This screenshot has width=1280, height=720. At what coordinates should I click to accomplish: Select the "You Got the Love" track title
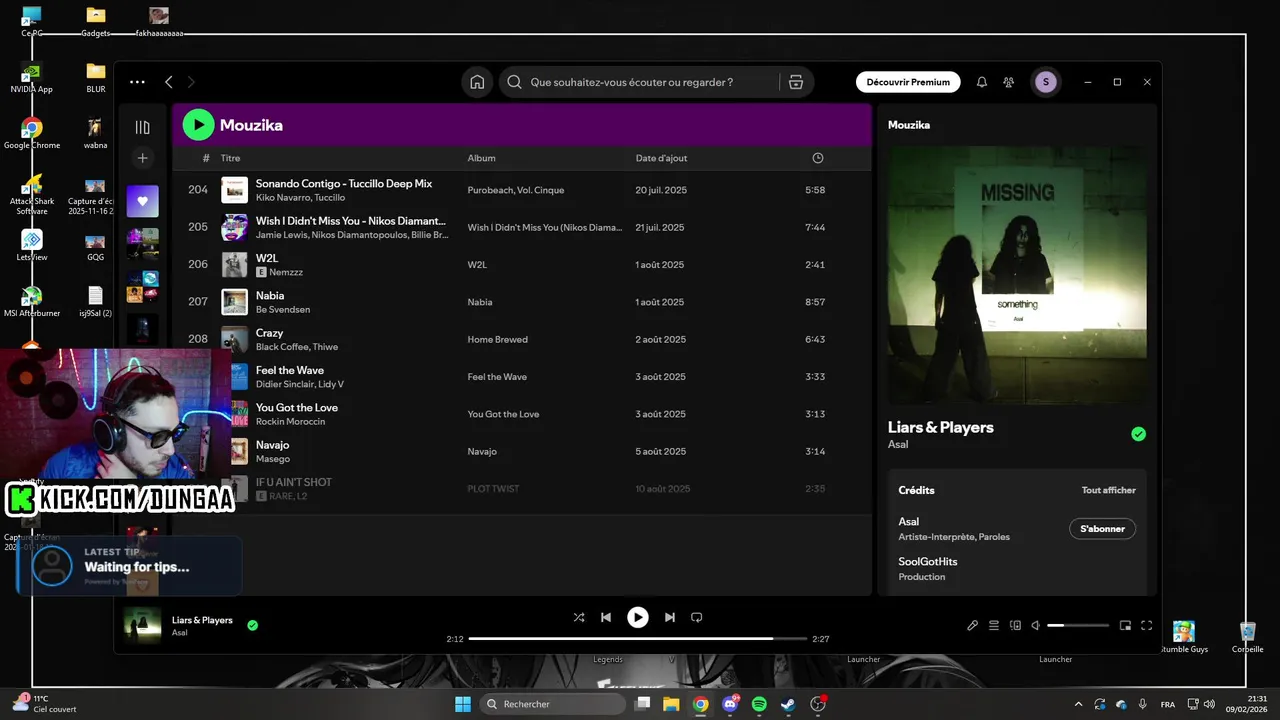[x=297, y=407]
